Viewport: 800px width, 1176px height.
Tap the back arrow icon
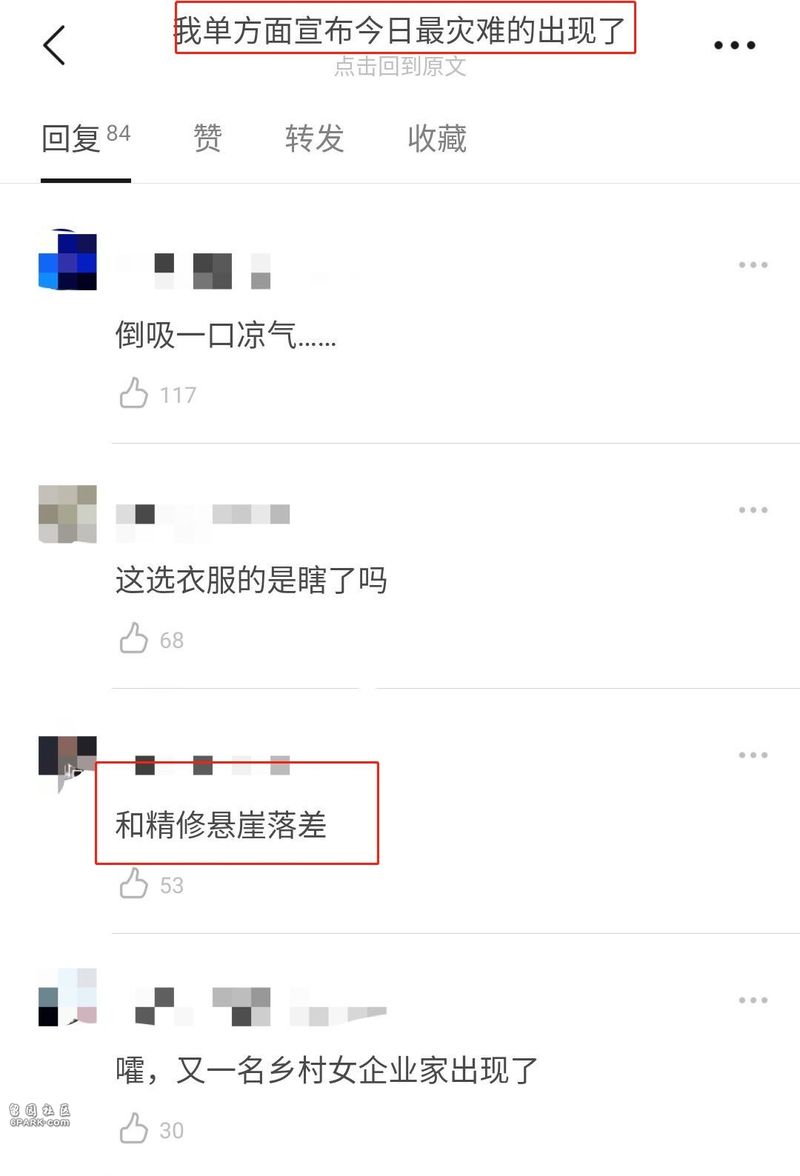tap(54, 45)
